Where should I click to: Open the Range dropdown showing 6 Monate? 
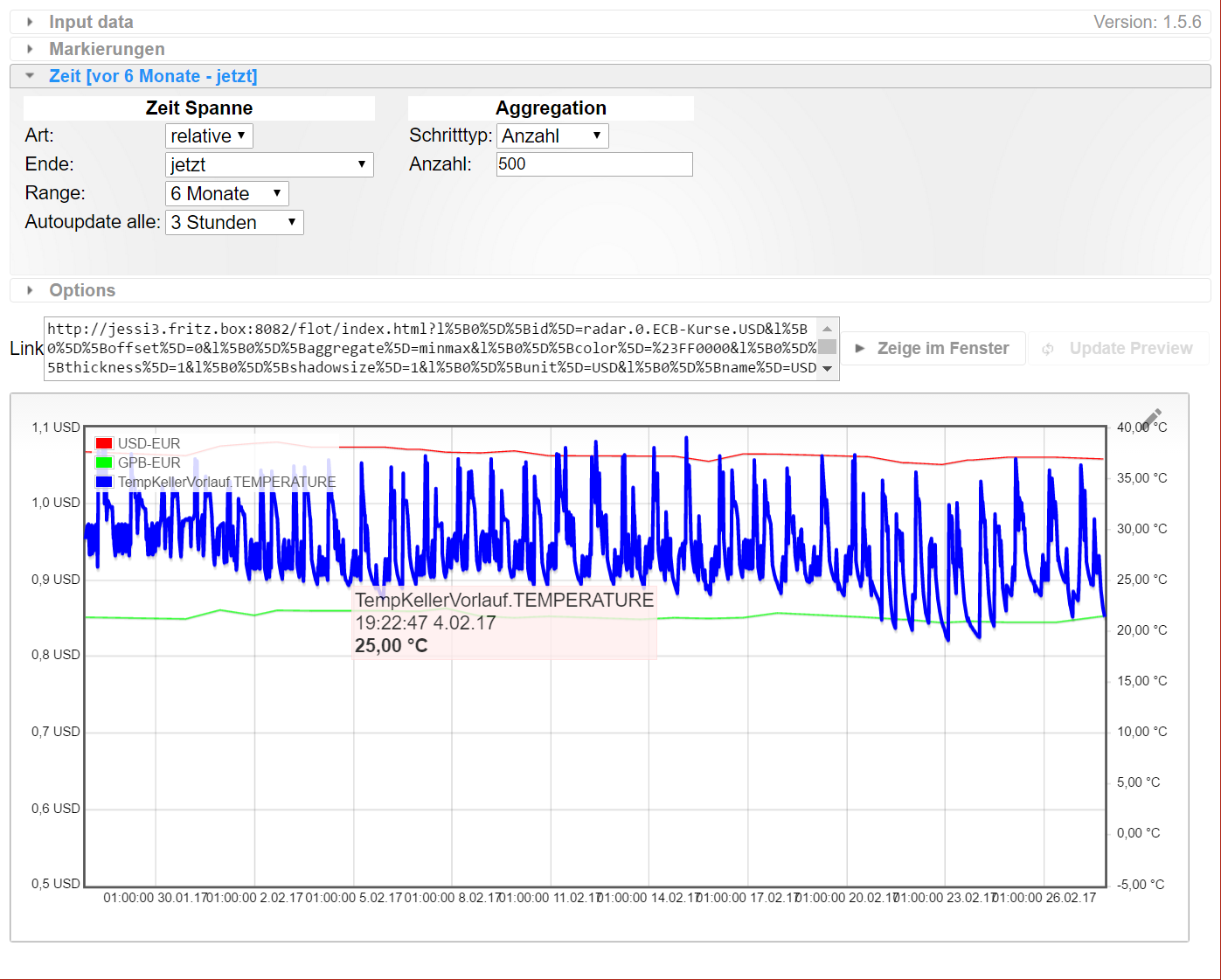pyautogui.click(x=227, y=193)
